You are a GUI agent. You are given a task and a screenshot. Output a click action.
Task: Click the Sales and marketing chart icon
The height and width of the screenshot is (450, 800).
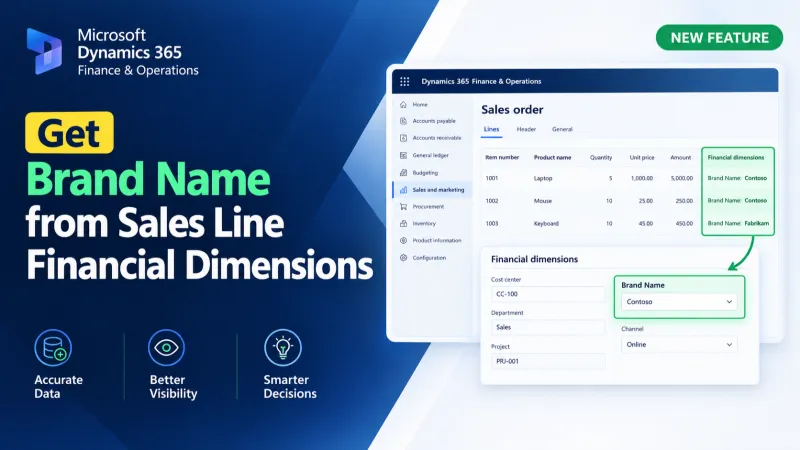click(403, 190)
